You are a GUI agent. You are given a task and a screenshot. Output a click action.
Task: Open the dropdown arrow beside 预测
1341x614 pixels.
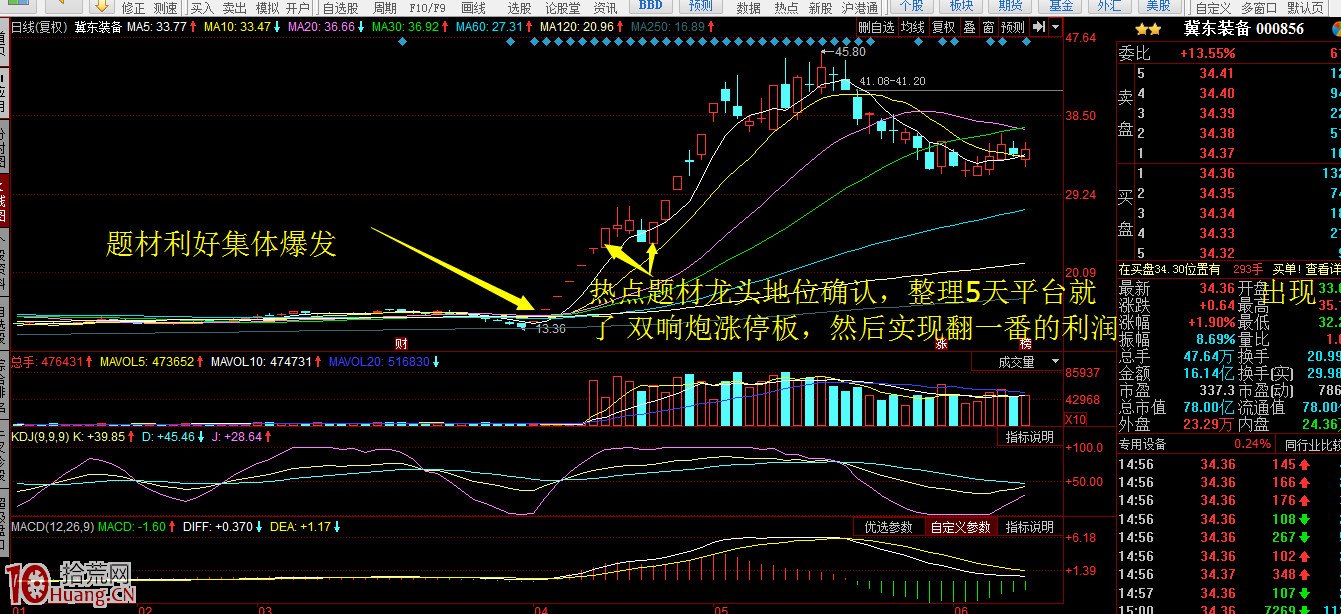(1056, 31)
